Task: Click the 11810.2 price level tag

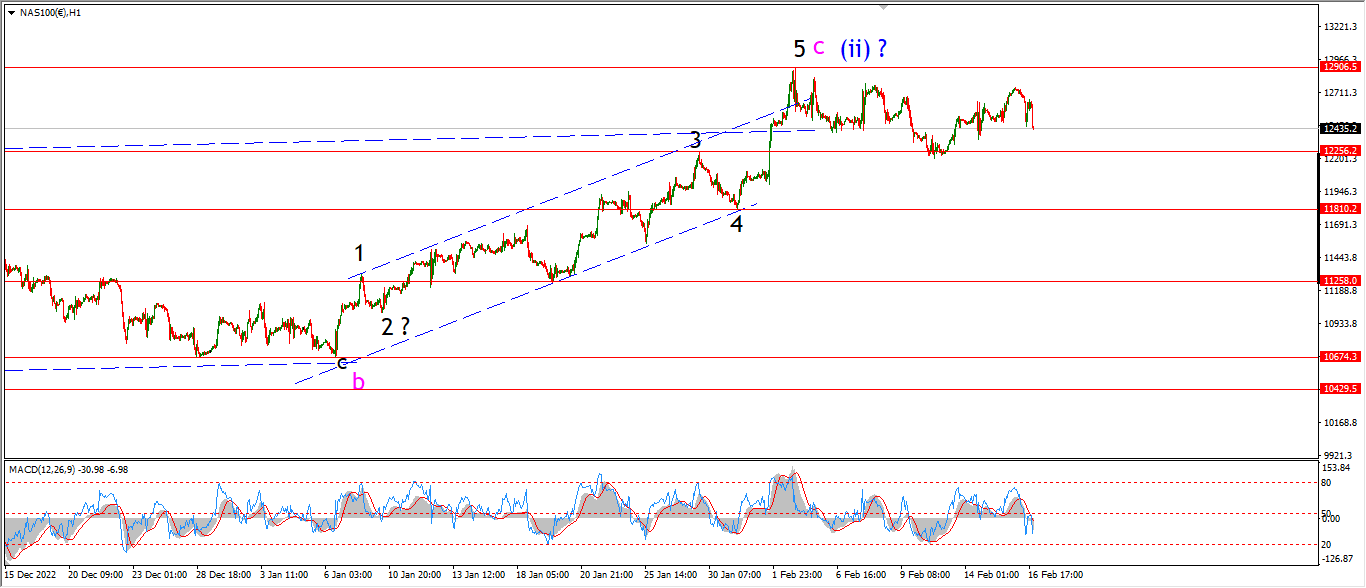Action: (x=1340, y=209)
